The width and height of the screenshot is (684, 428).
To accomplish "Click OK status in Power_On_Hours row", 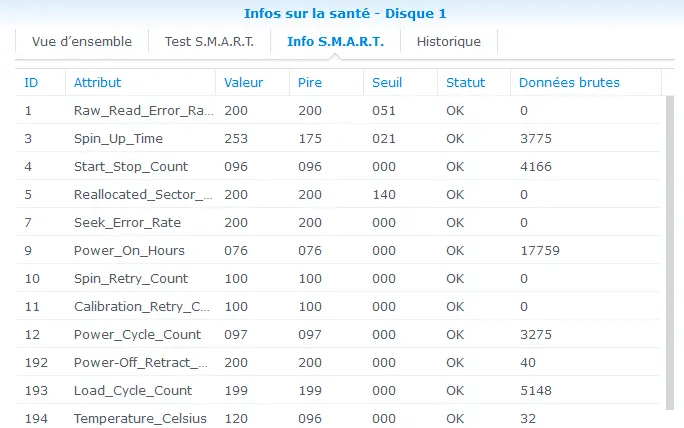I will [x=455, y=250].
